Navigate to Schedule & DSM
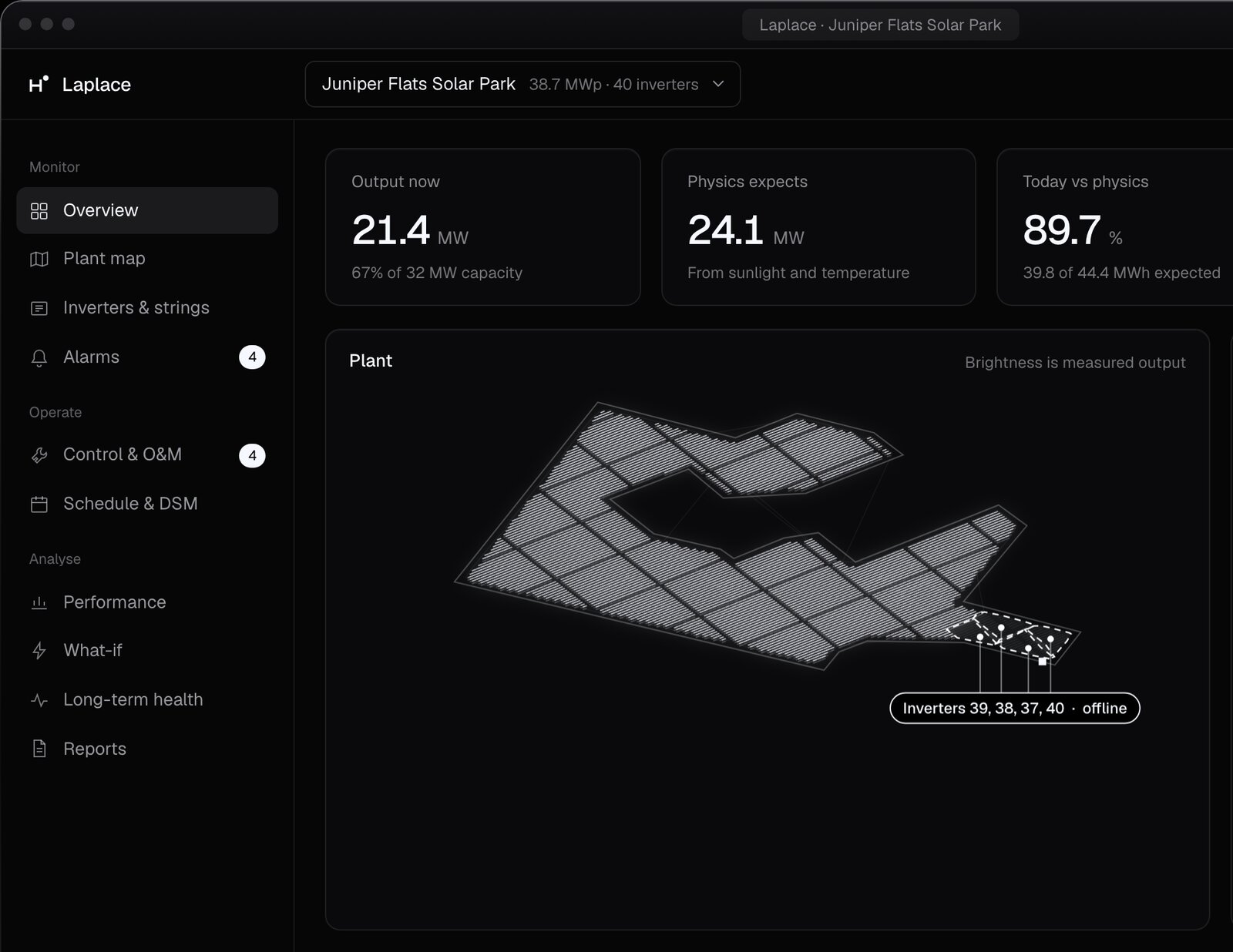The height and width of the screenshot is (952, 1233). [x=130, y=504]
